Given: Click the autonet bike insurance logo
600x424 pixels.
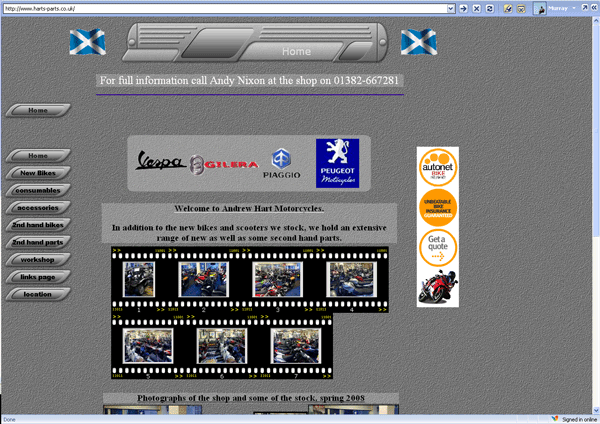Looking at the screenshot, I should 438,168.
